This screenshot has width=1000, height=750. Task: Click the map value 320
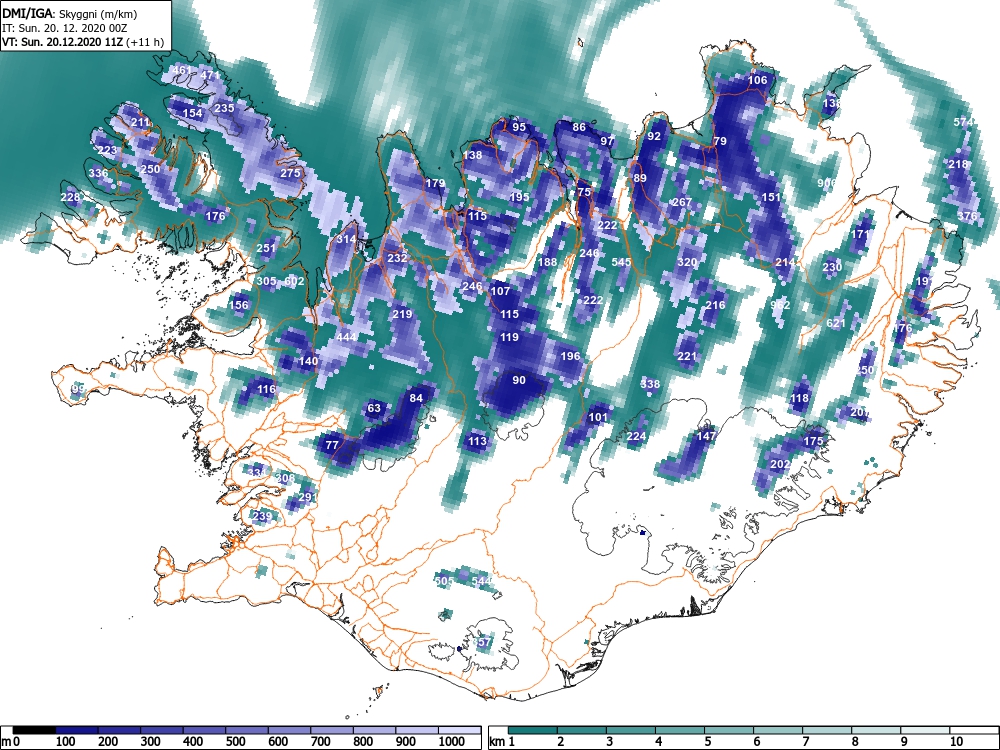tap(687, 263)
